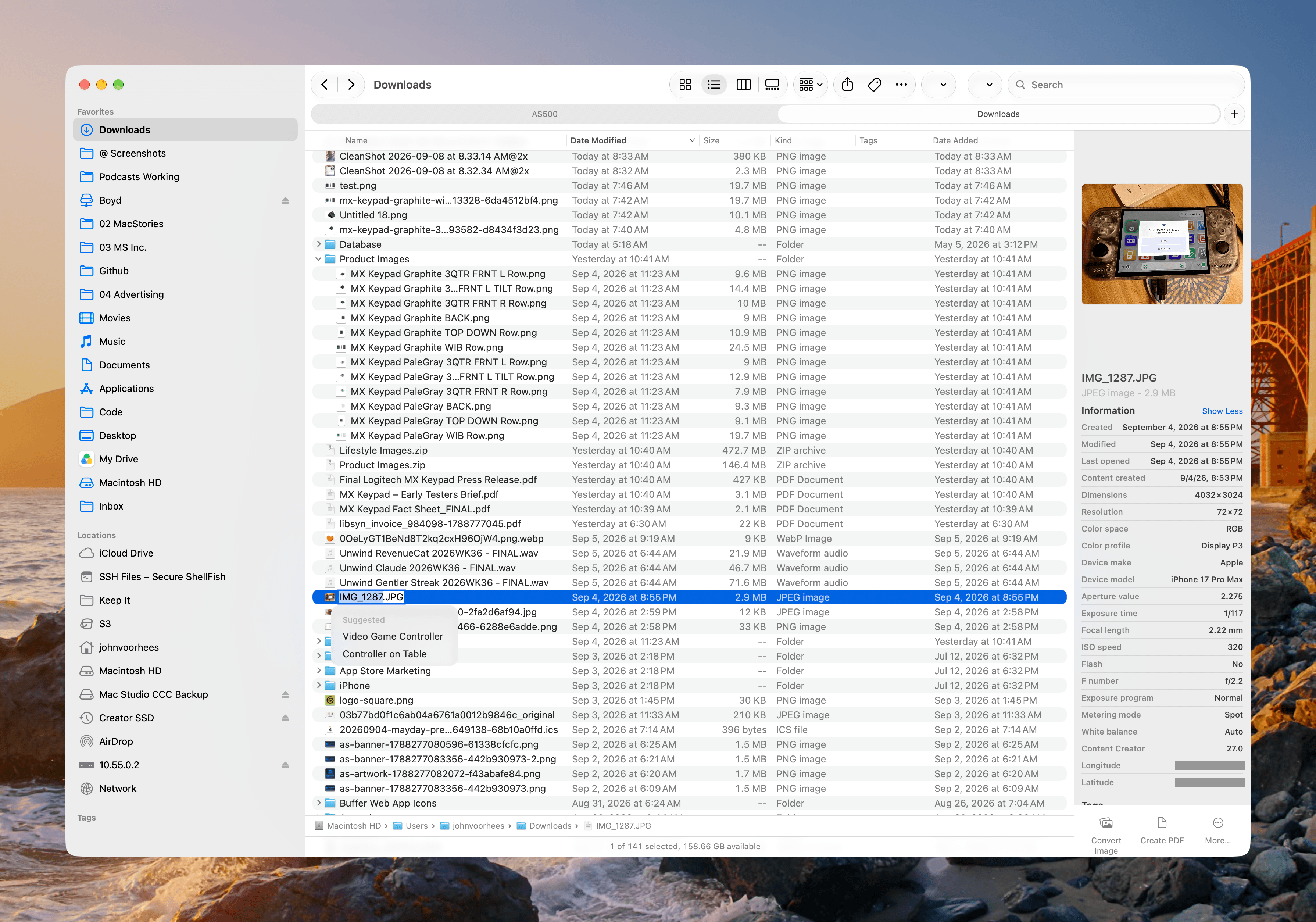Viewport: 1316px width, 922px height.
Task: Open Movies in the sidebar
Action: click(x=185, y=318)
